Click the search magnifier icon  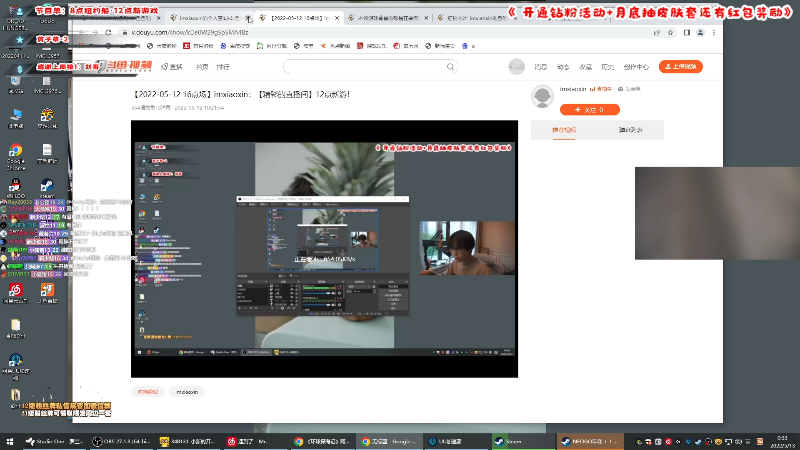450,67
